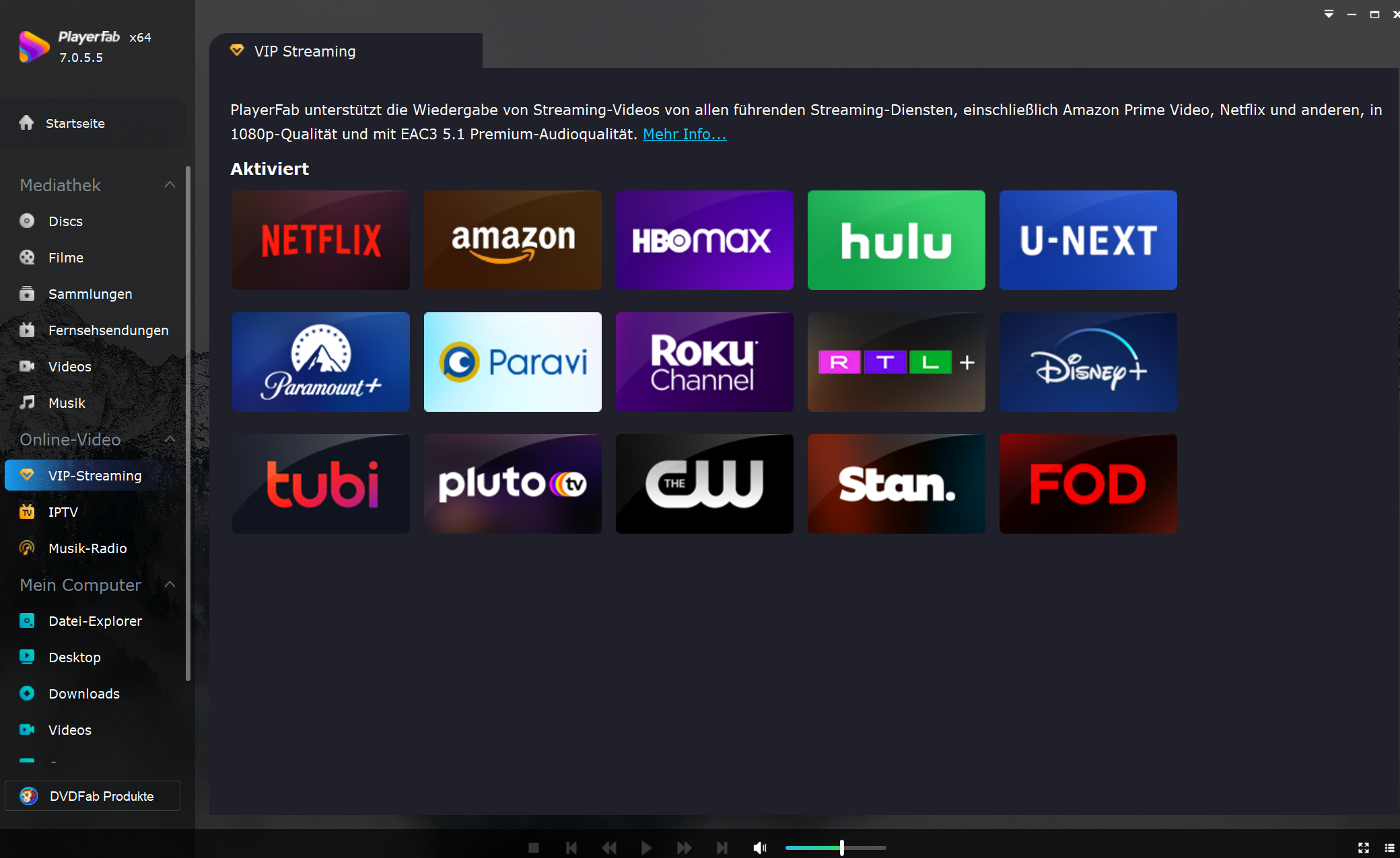The width and height of the screenshot is (1400, 858).
Task: Click the Musik note icon
Action: click(27, 402)
